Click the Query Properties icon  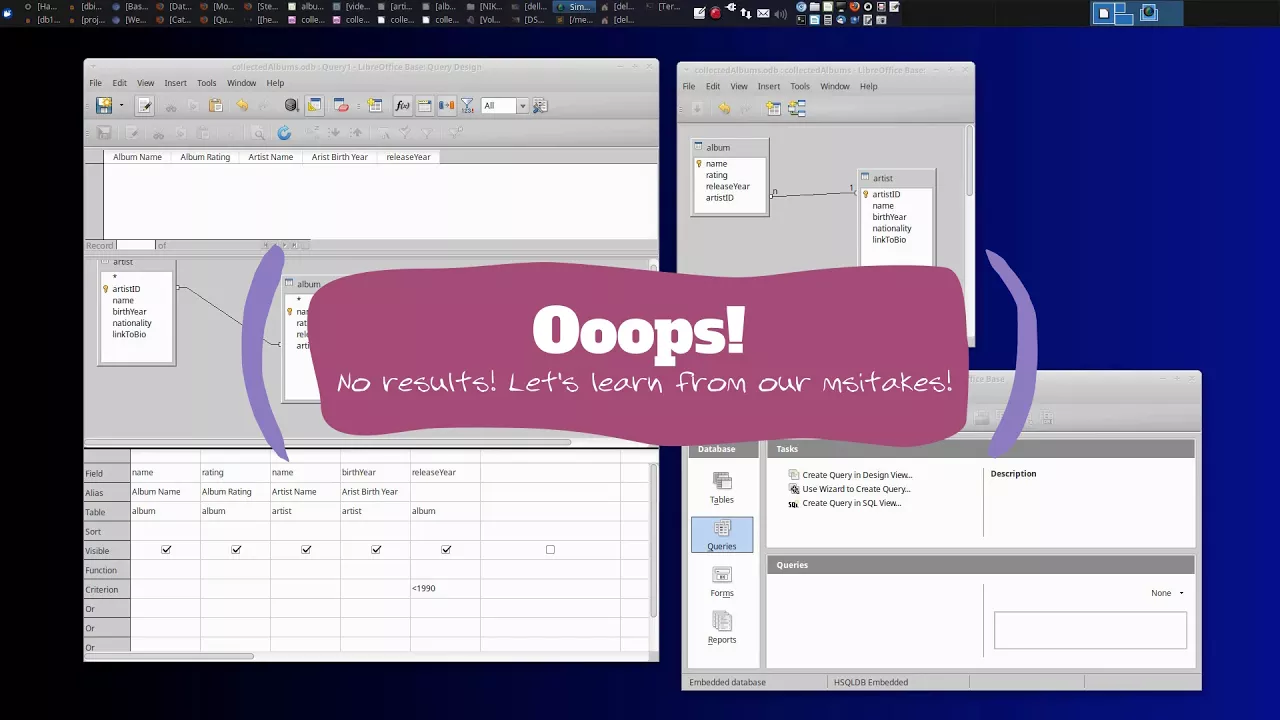tap(540, 105)
